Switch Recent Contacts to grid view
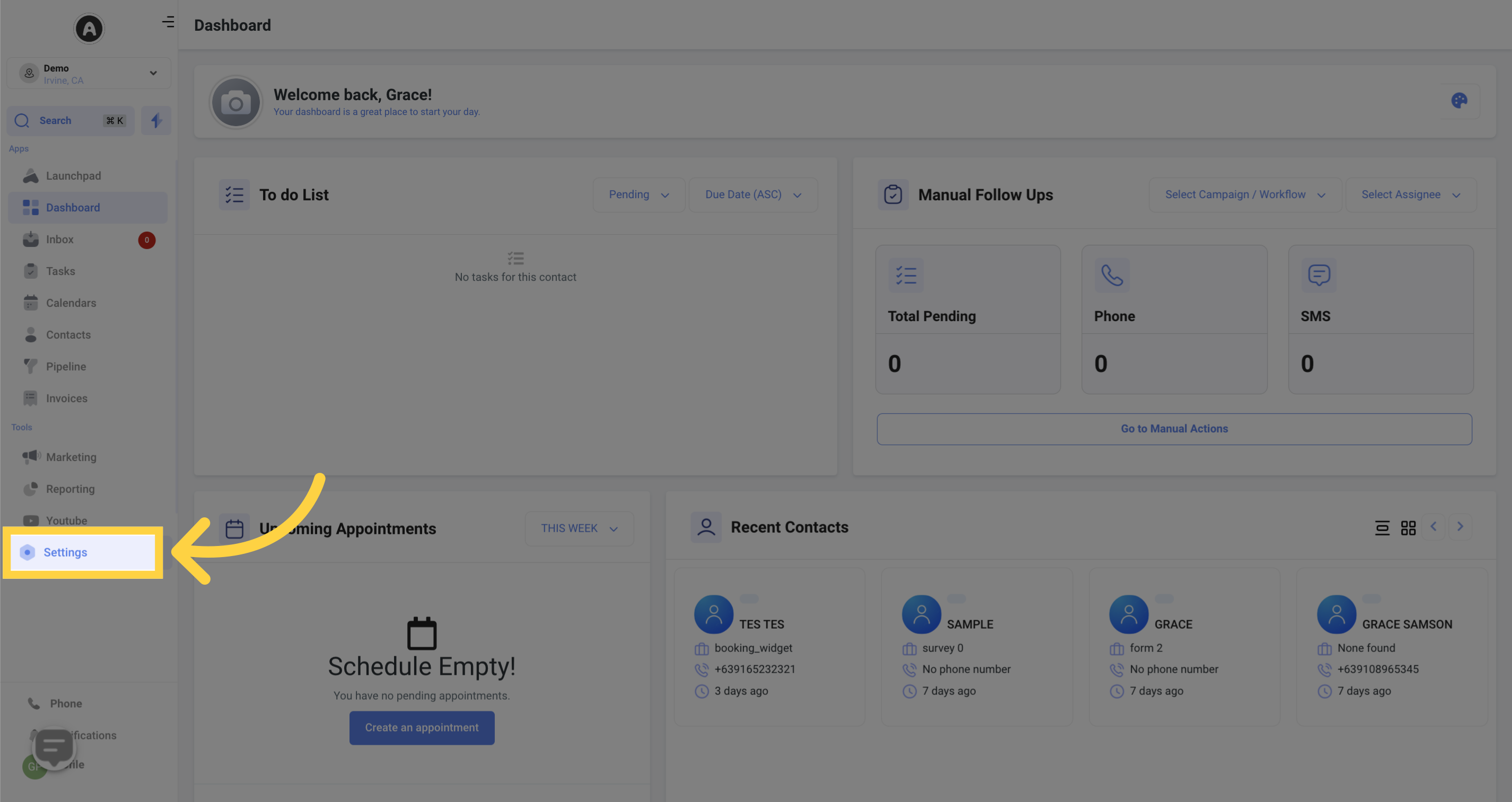This screenshot has width=1512, height=802. [1408, 527]
